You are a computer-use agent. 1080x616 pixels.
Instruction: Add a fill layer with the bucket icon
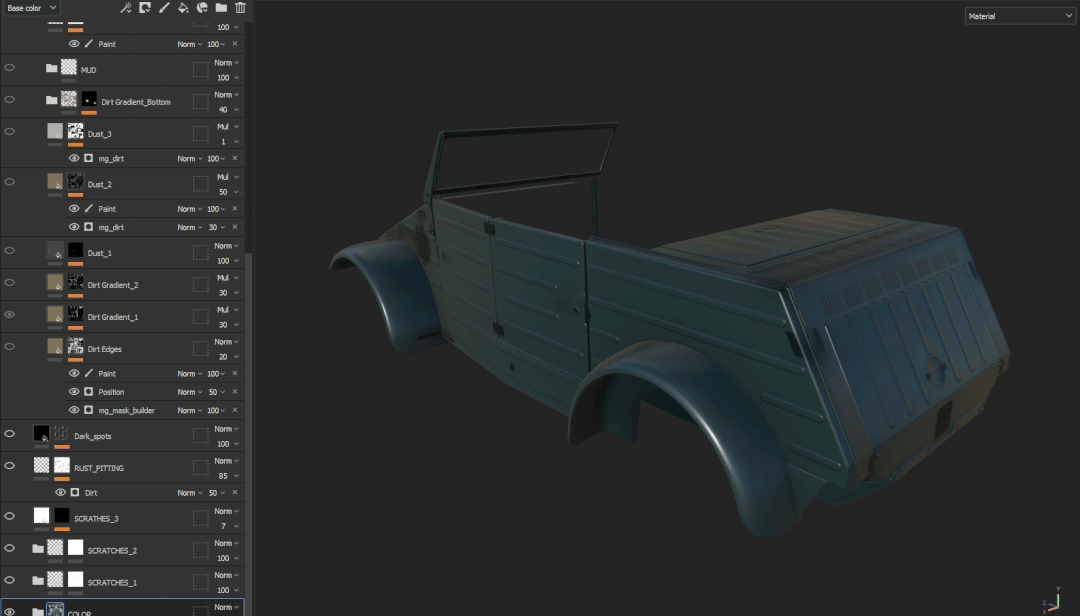coord(183,8)
